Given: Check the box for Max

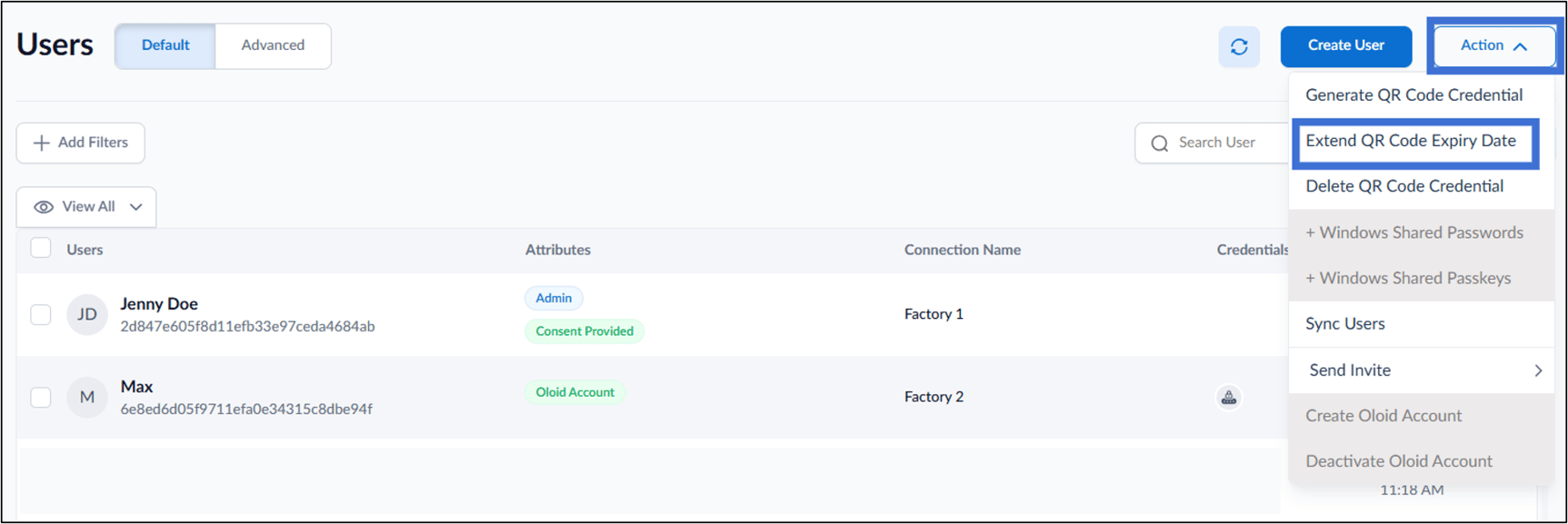Looking at the screenshot, I should click(41, 397).
